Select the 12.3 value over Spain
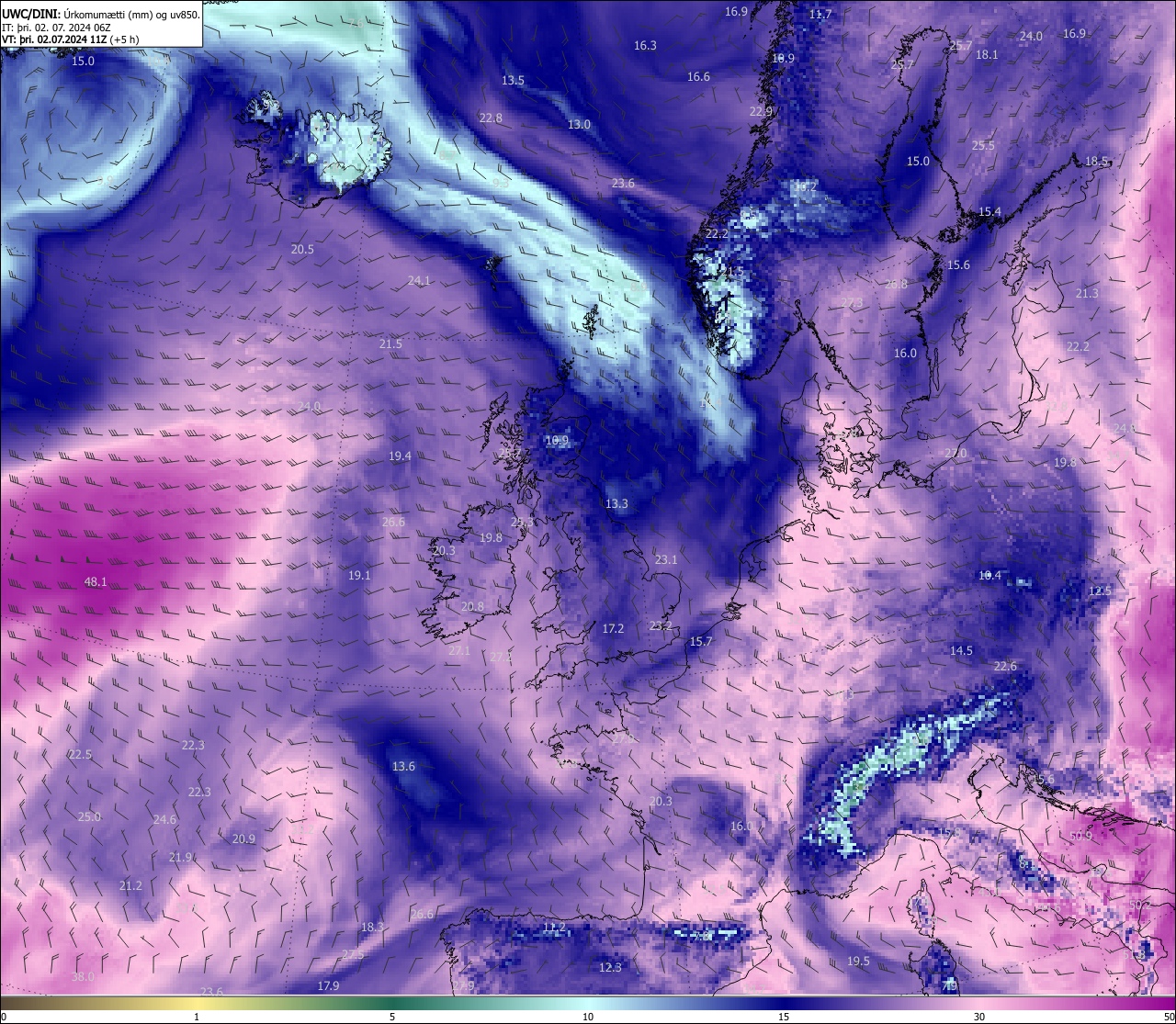1176x1024 pixels. pos(610,968)
